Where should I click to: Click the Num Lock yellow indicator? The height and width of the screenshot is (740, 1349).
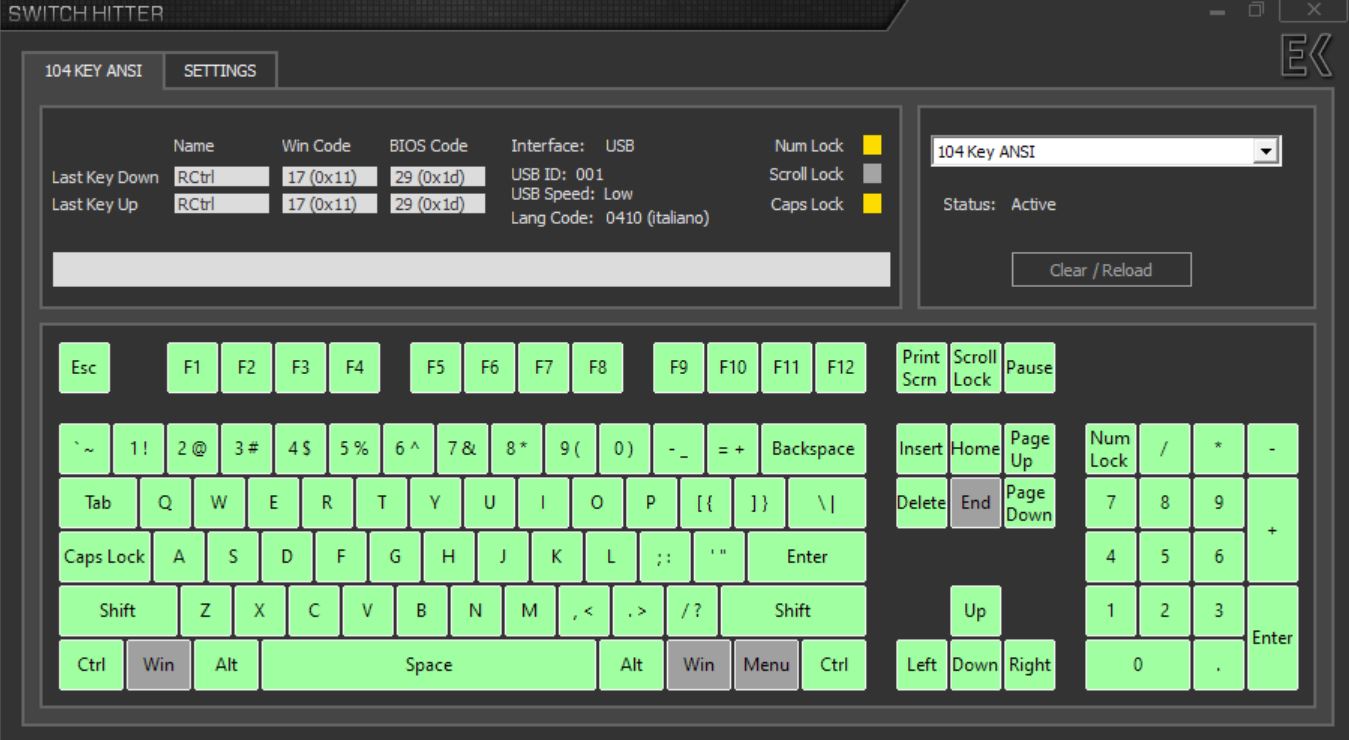[x=872, y=146]
